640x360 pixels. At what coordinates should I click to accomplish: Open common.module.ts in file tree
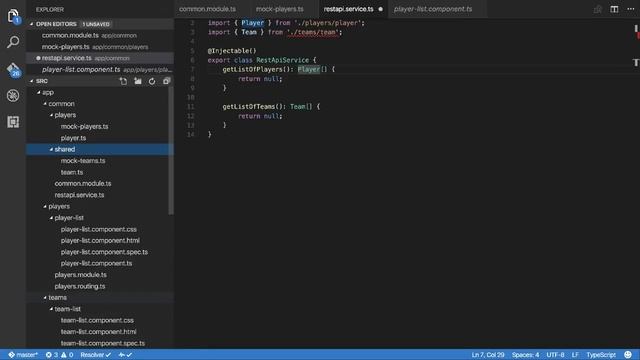pyautogui.click(x=83, y=184)
